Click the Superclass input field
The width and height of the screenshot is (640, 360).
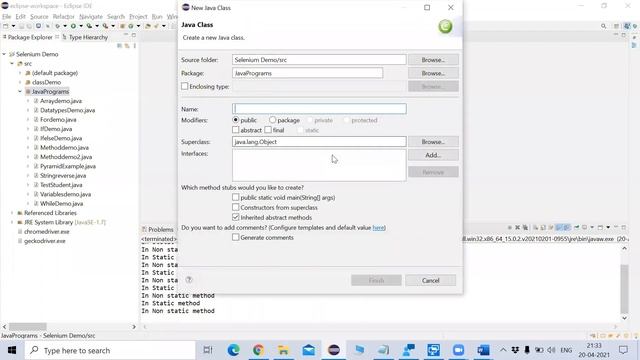point(319,142)
